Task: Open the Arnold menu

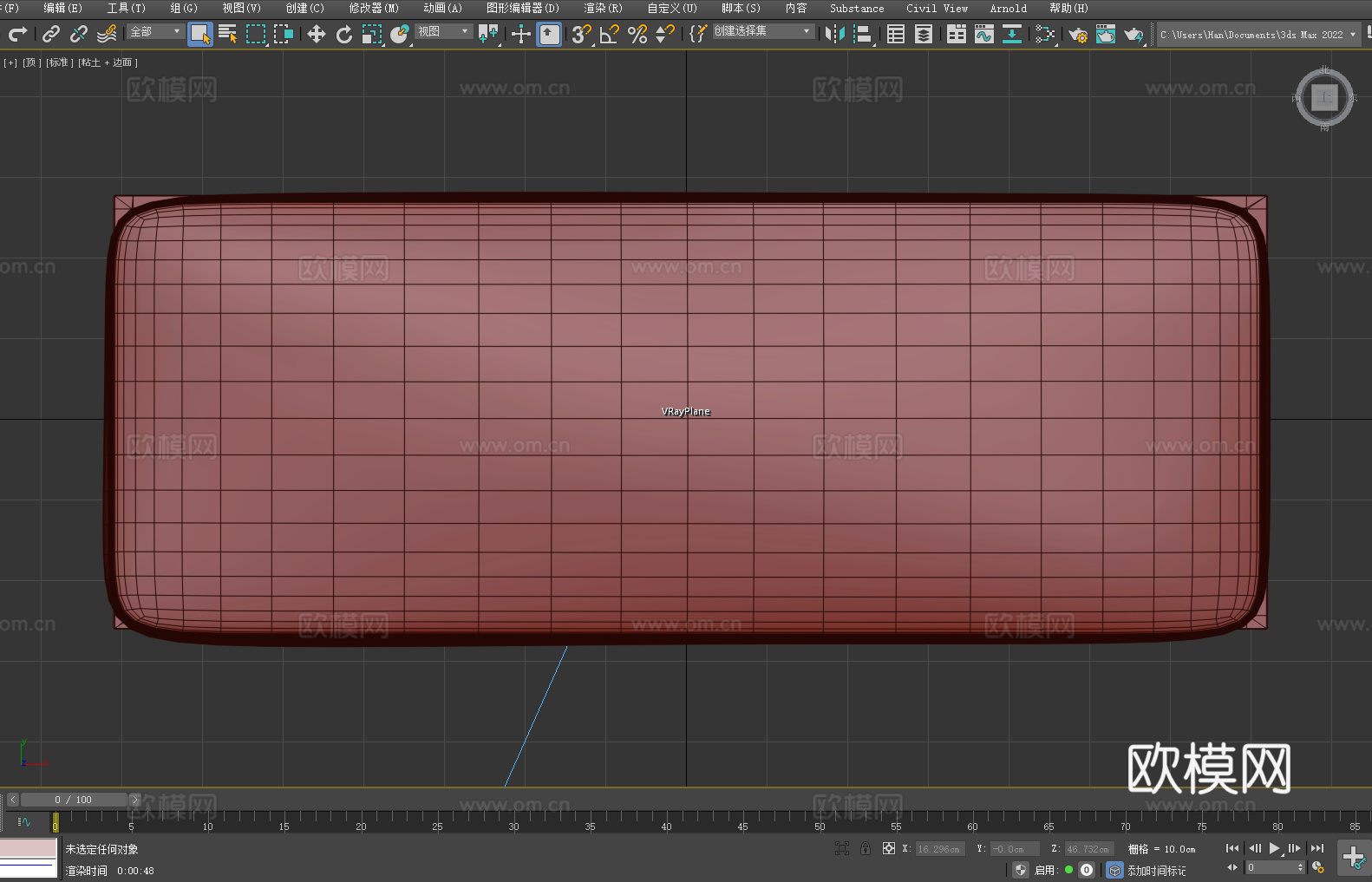Action: (1008, 8)
